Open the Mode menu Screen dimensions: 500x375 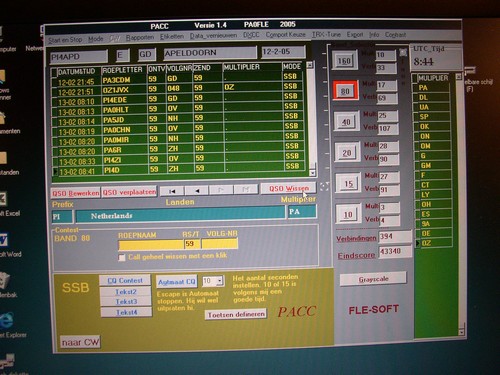pos(96,39)
